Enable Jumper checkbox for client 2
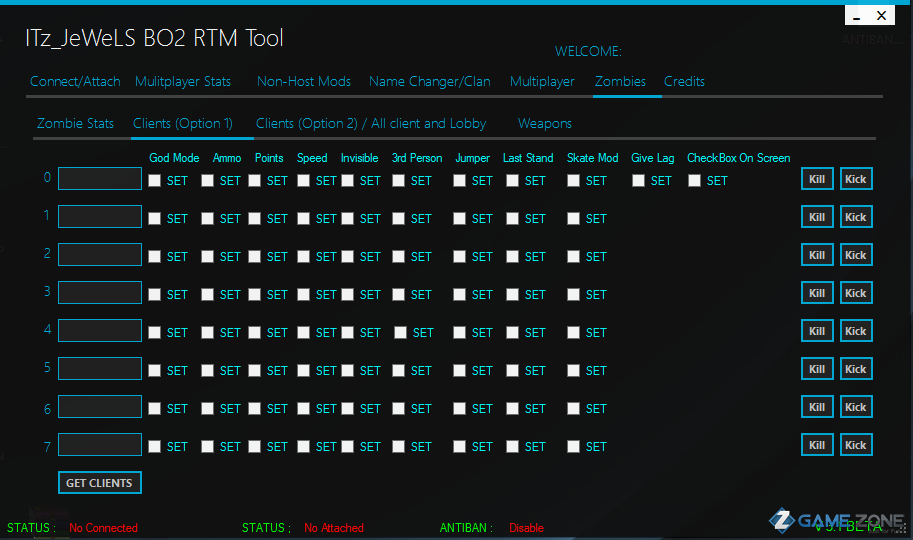913x540 pixels. click(459, 256)
